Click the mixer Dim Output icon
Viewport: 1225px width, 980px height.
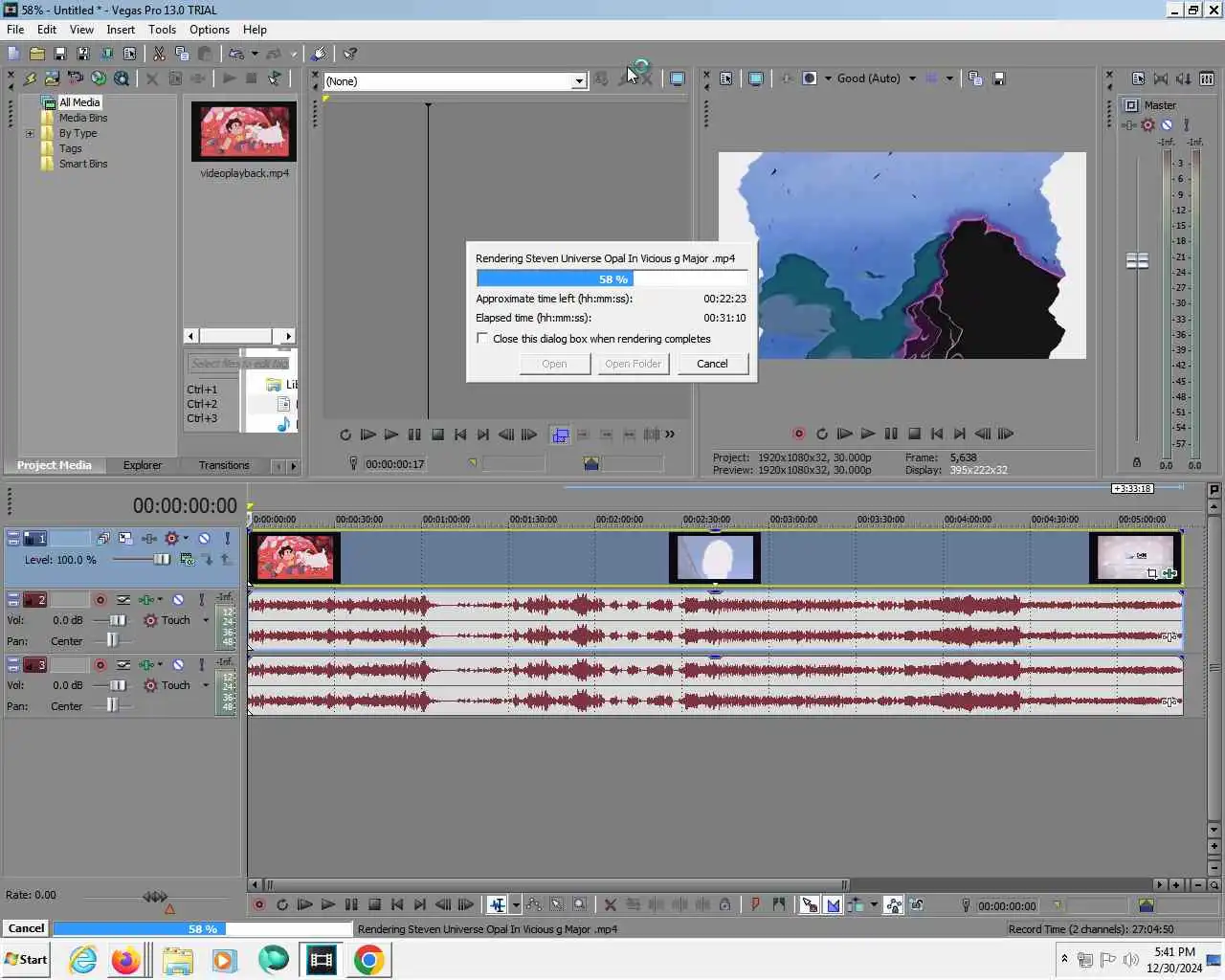point(1184,78)
